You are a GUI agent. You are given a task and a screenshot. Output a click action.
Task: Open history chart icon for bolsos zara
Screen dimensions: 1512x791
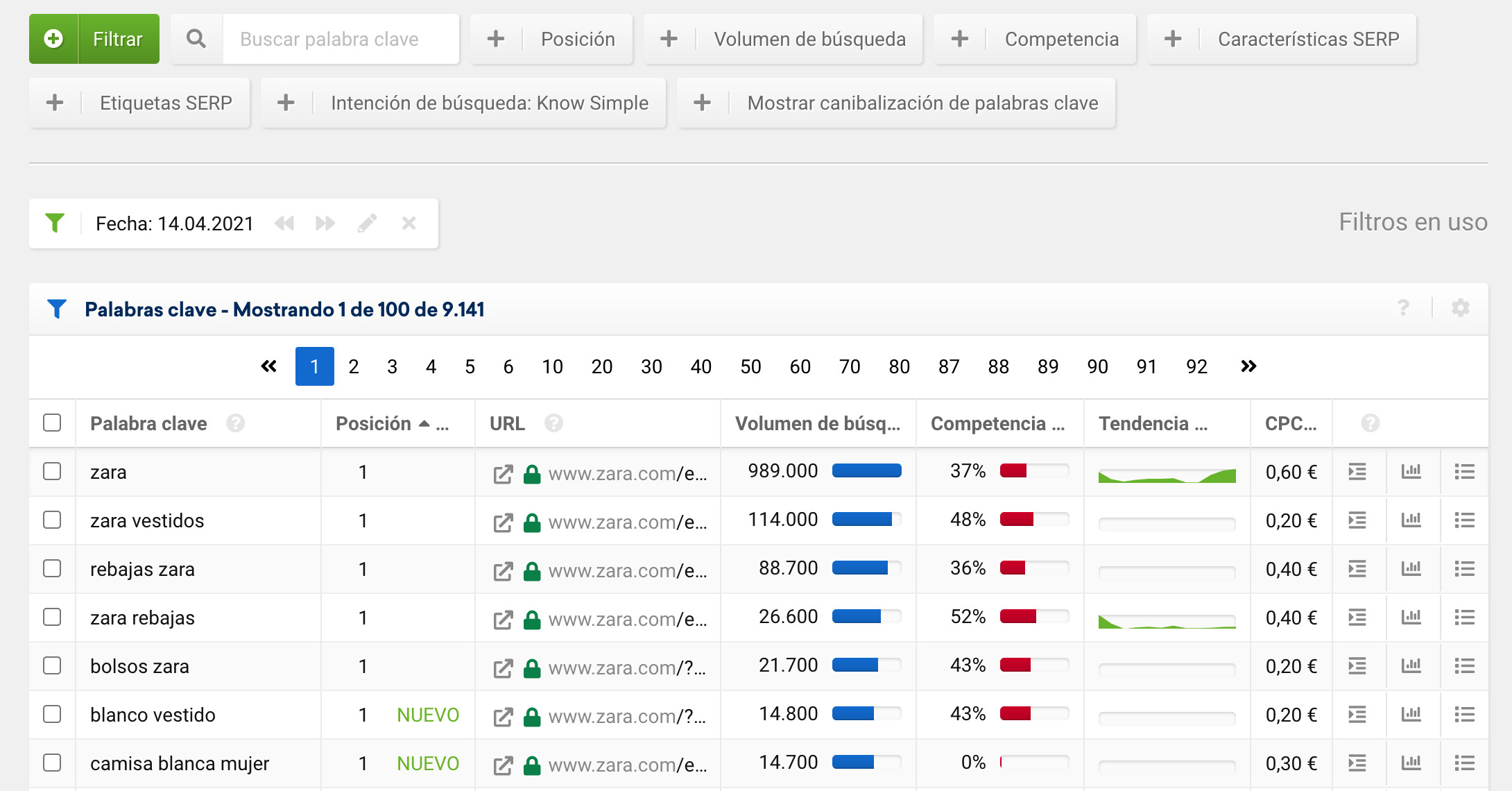(x=1411, y=666)
